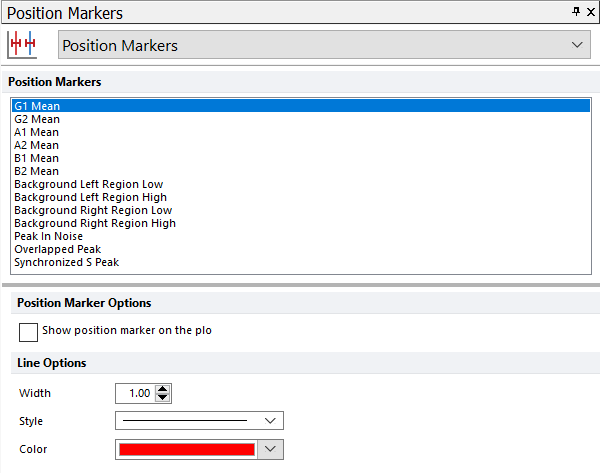The height and width of the screenshot is (473, 600).
Task: Select G2 Mean marker
Action: coord(301,119)
